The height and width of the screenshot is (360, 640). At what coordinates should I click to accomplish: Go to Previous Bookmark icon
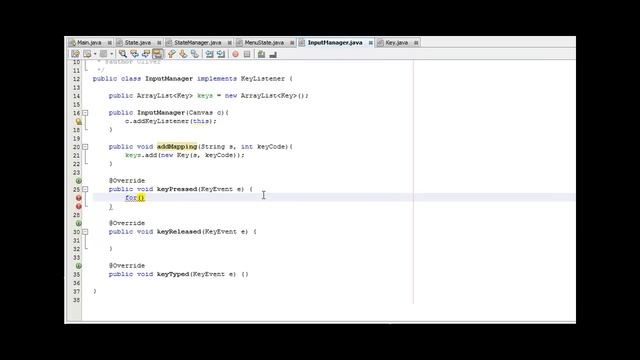coord(172,54)
